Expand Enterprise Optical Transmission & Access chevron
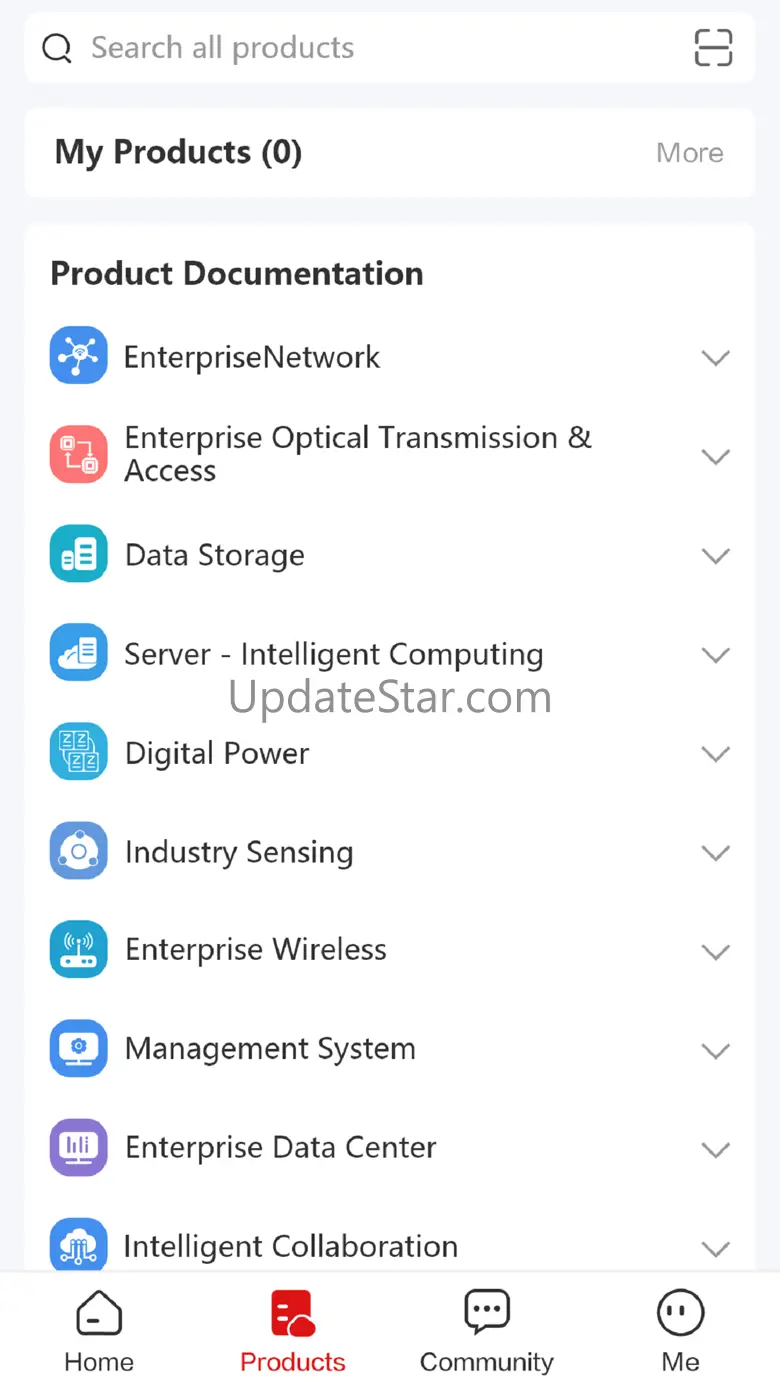The height and width of the screenshot is (1387, 780). point(715,456)
